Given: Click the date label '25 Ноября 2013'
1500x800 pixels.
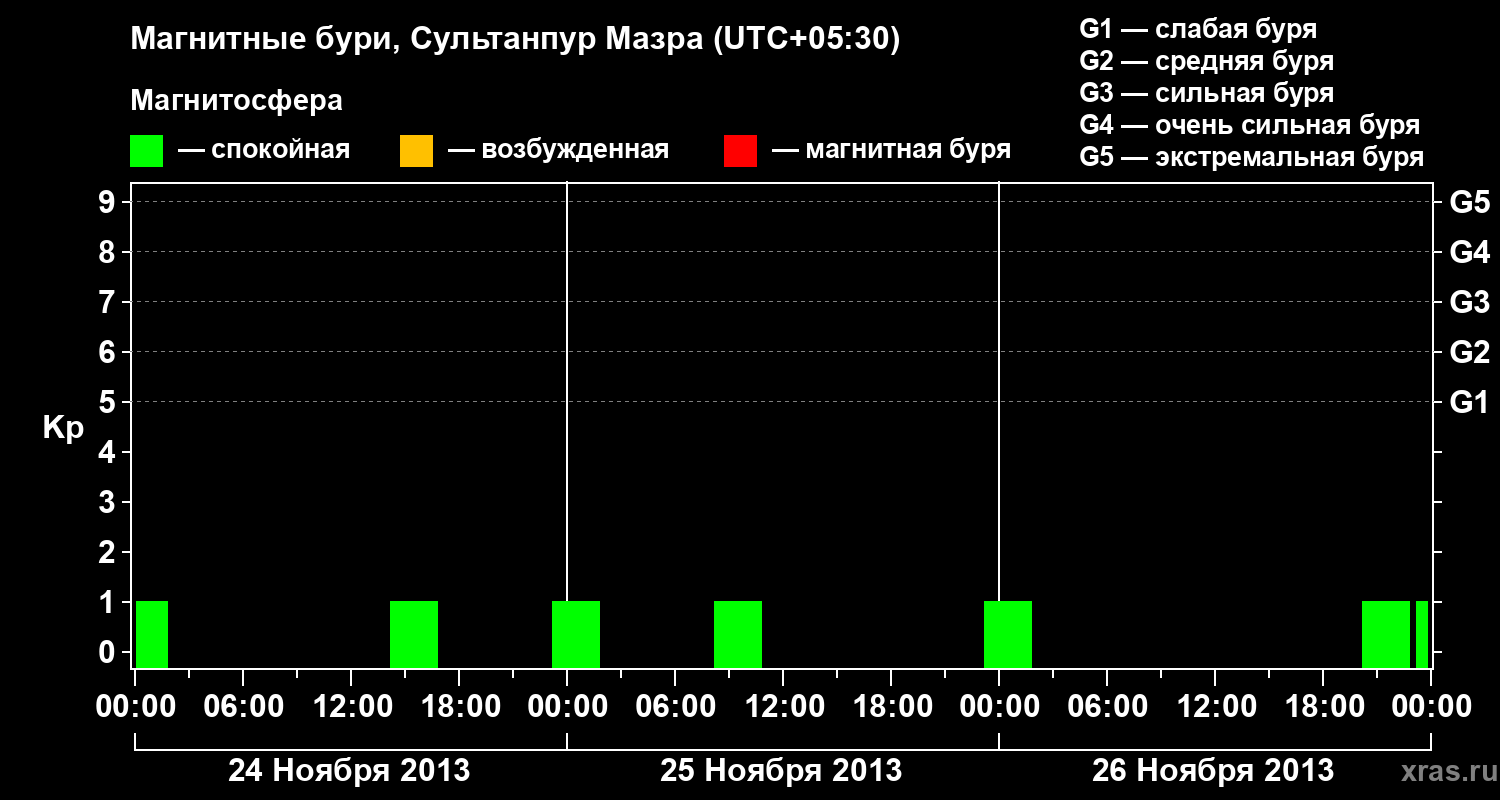Looking at the screenshot, I should (x=781, y=771).
